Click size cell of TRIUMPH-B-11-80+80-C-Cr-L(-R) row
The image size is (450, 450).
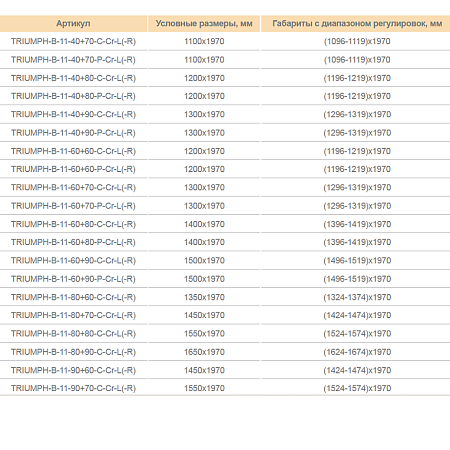coord(204,333)
